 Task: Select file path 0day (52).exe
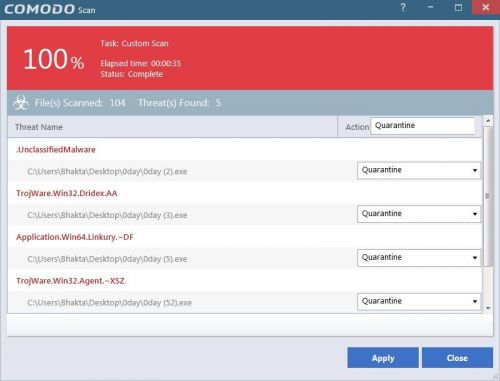[109, 303]
